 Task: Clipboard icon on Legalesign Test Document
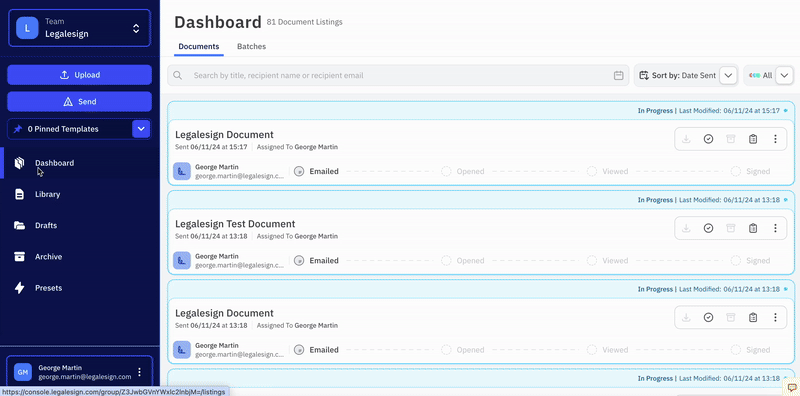pos(753,228)
